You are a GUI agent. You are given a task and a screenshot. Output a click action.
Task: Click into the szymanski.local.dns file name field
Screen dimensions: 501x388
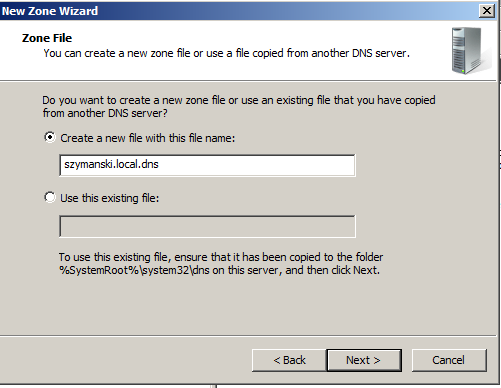point(207,165)
